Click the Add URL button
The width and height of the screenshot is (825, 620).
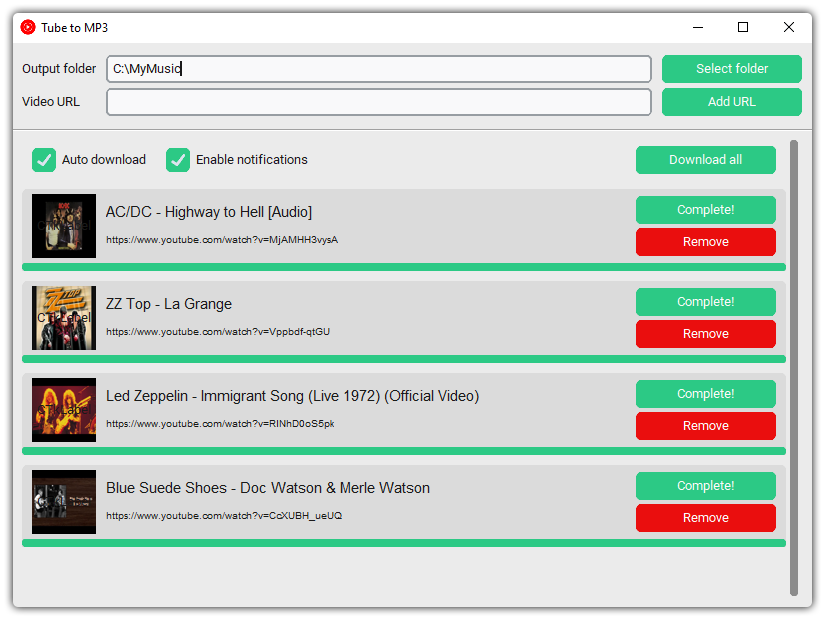coord(731,102)
